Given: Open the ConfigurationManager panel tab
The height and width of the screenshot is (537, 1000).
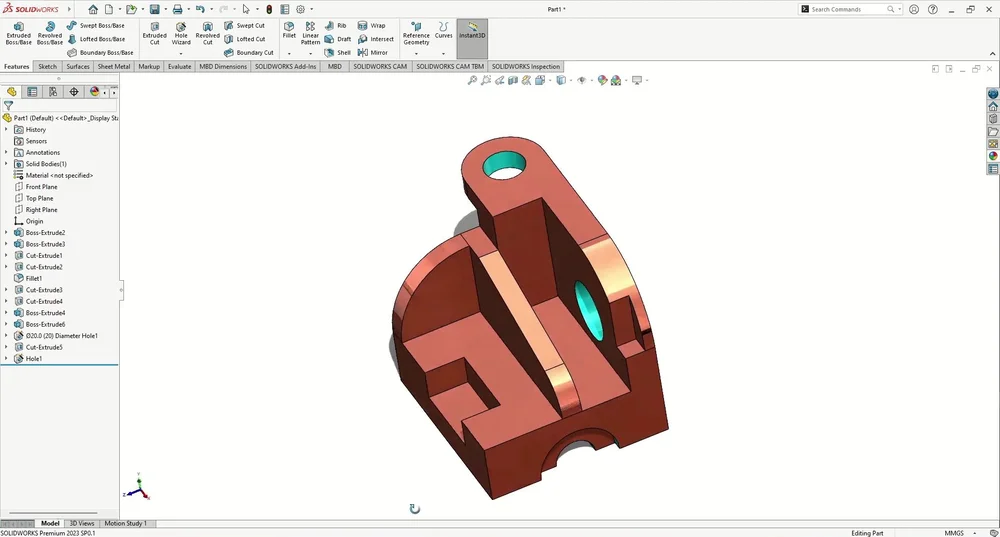Looking at the screenshot, I should click(53, 91).
